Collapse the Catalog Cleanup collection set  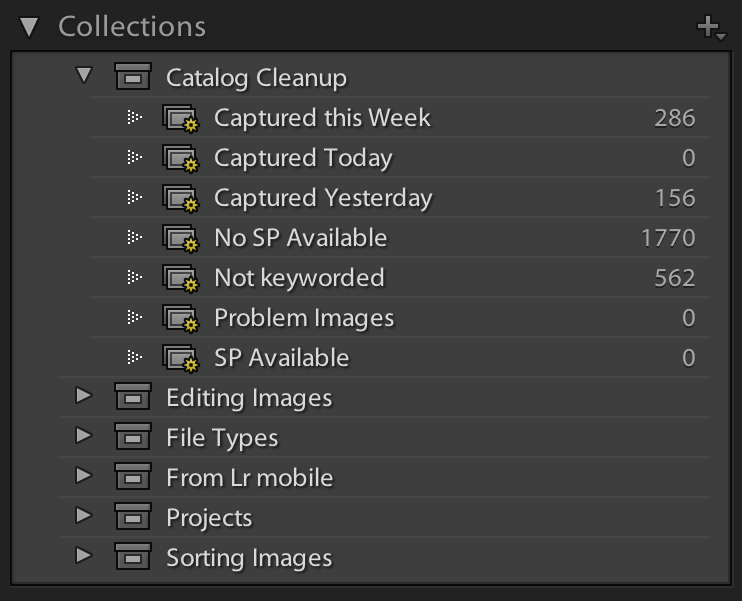(x=84, y=76)
